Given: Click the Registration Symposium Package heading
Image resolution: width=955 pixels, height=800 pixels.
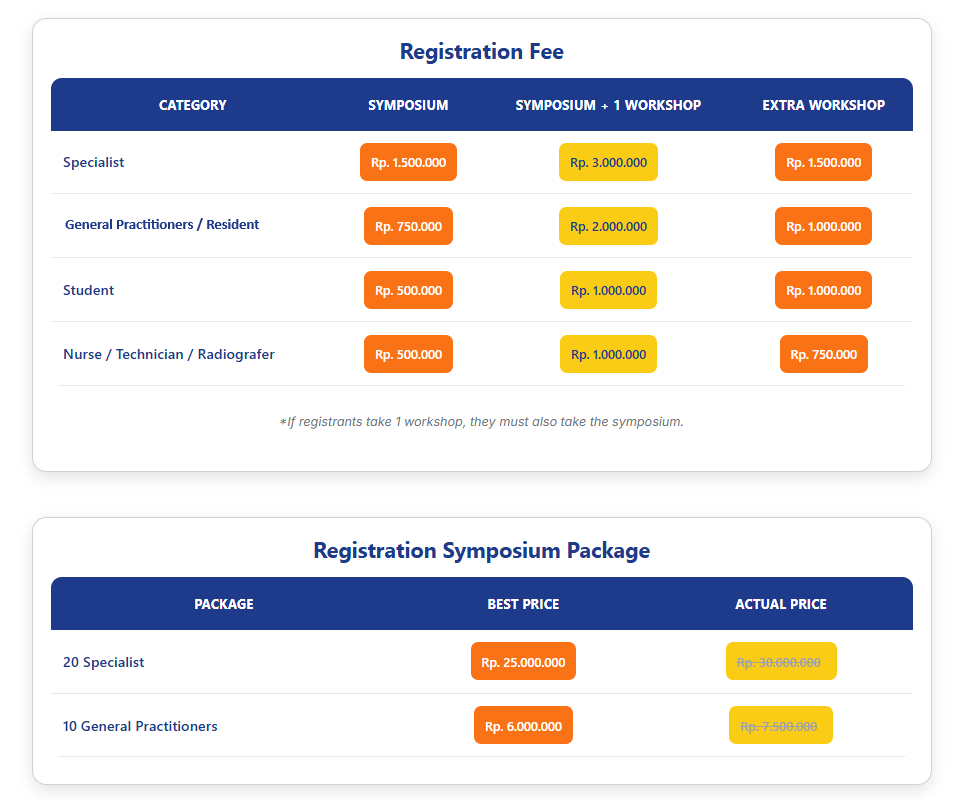Looking at the screenshot, I should pos(481,550).
